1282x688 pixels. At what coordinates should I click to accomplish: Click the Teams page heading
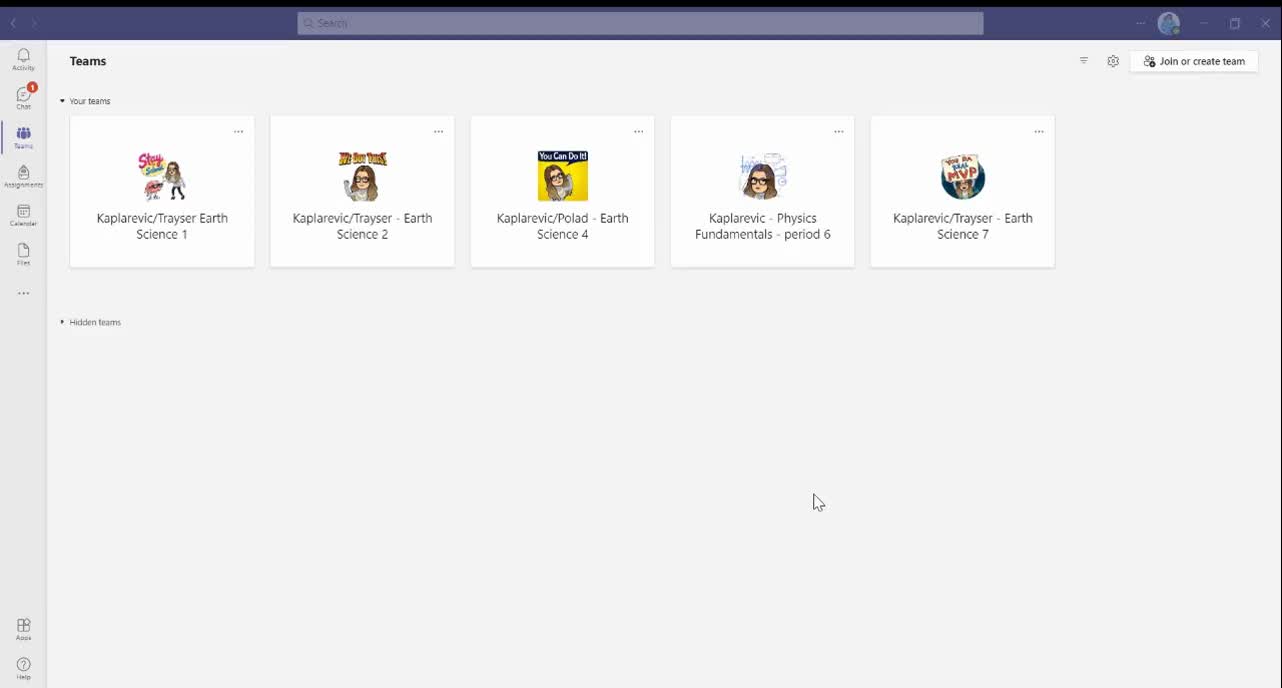[88, 61]
